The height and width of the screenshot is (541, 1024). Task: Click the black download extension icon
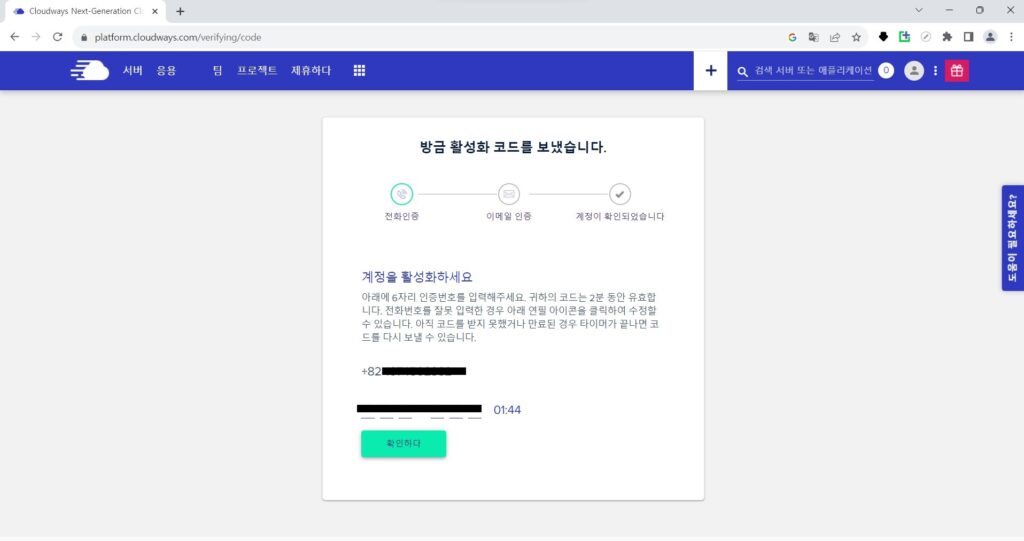pyautogui.click(x=883, y=37)
